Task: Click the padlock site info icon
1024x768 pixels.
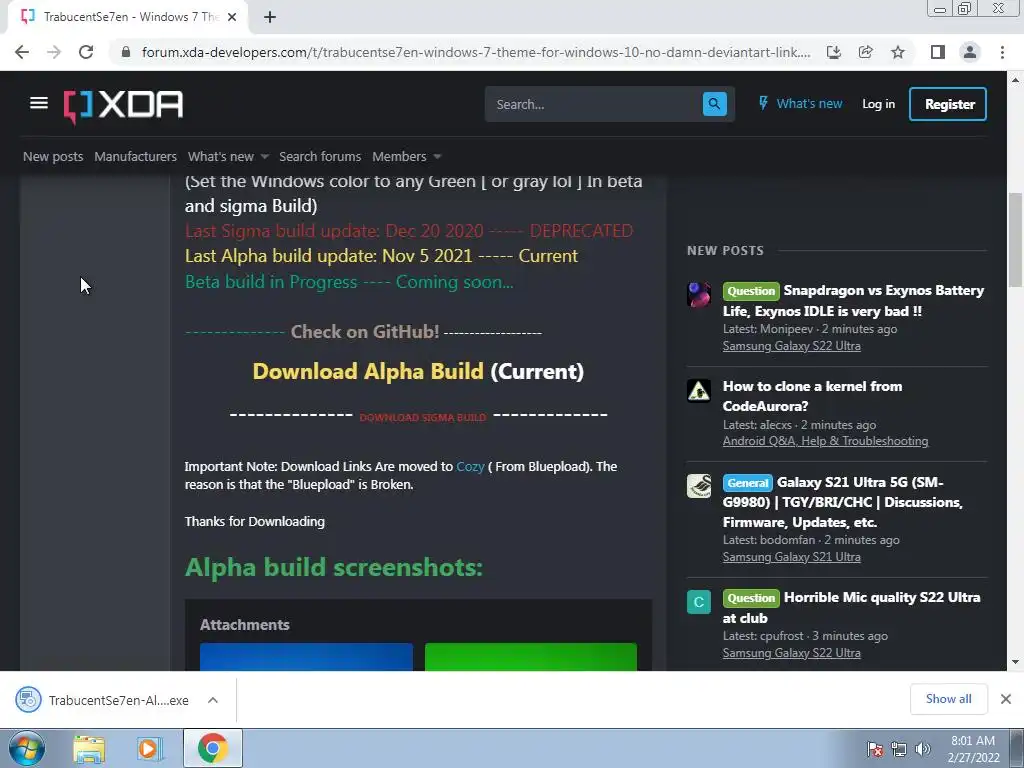Action: (x=125, y=52)
